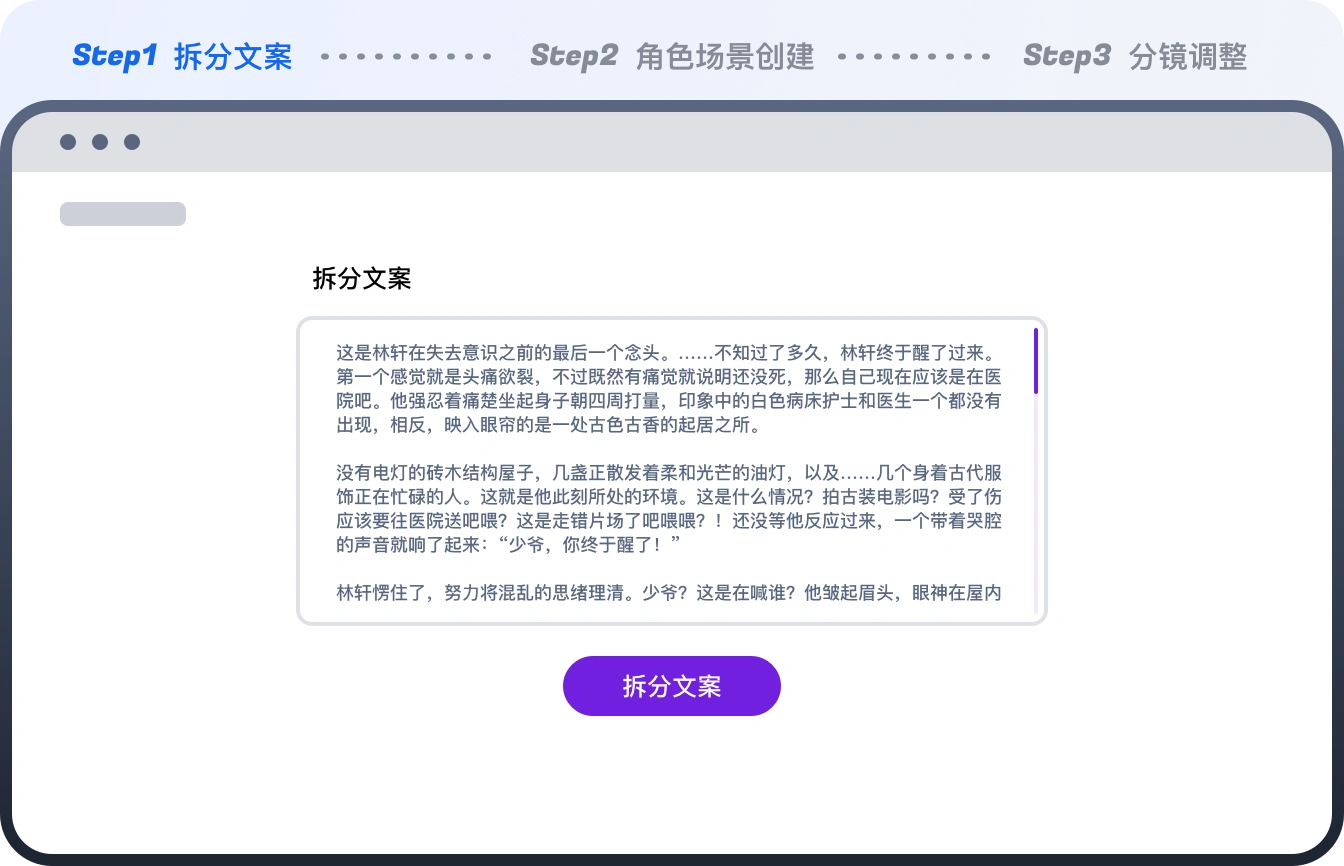The image size is (1344, 866).
Task: Click the gray placeholder bar at top left
Action: point(122,213)
